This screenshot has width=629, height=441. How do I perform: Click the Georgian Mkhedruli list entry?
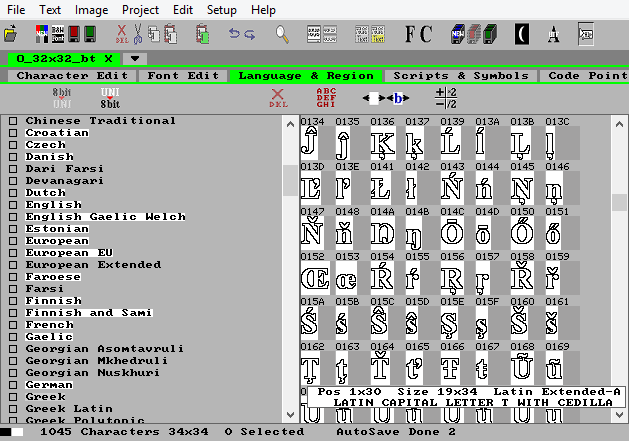pos(97,361)
